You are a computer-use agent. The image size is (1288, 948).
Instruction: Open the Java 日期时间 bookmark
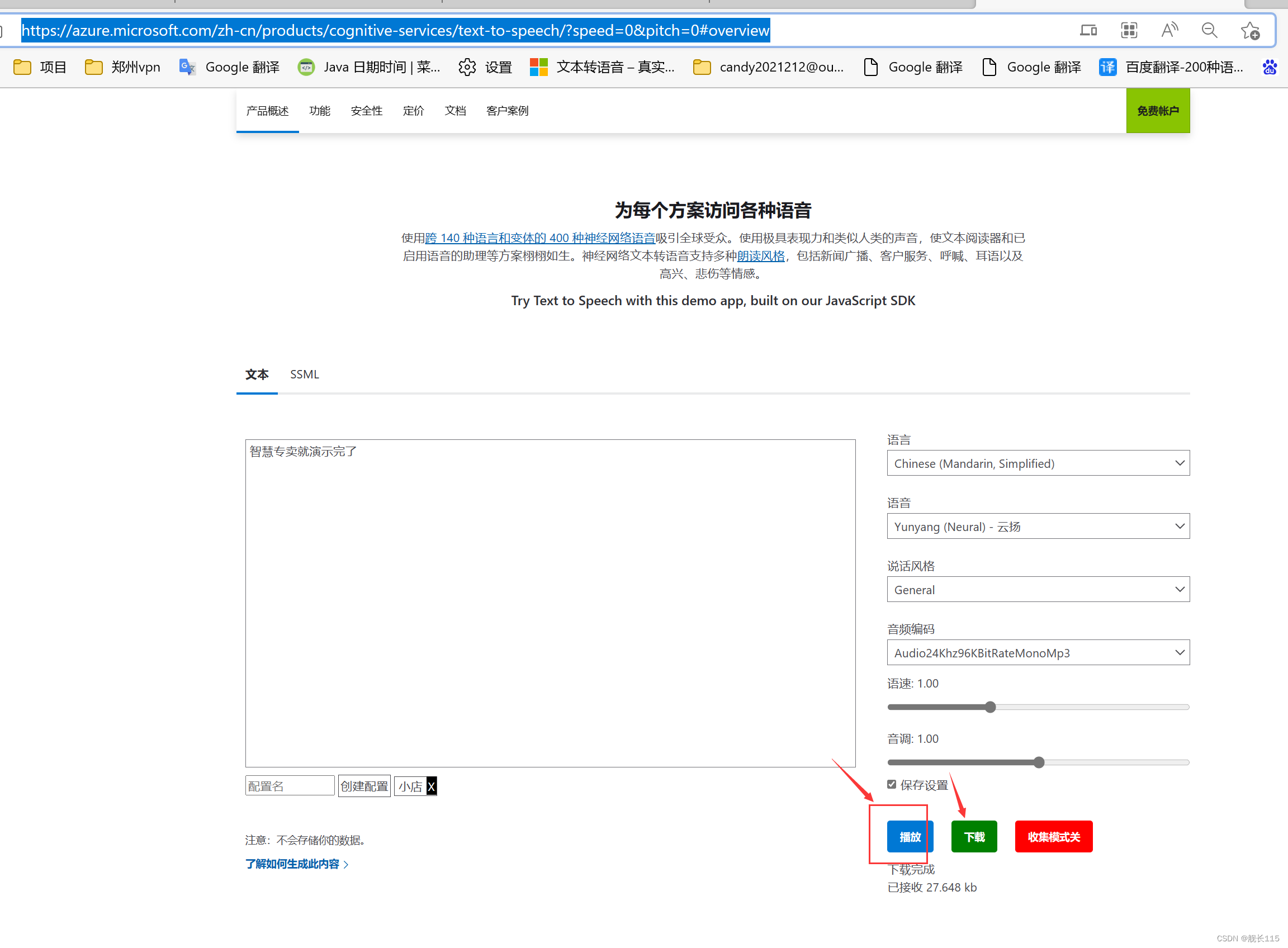pos(369,67)
